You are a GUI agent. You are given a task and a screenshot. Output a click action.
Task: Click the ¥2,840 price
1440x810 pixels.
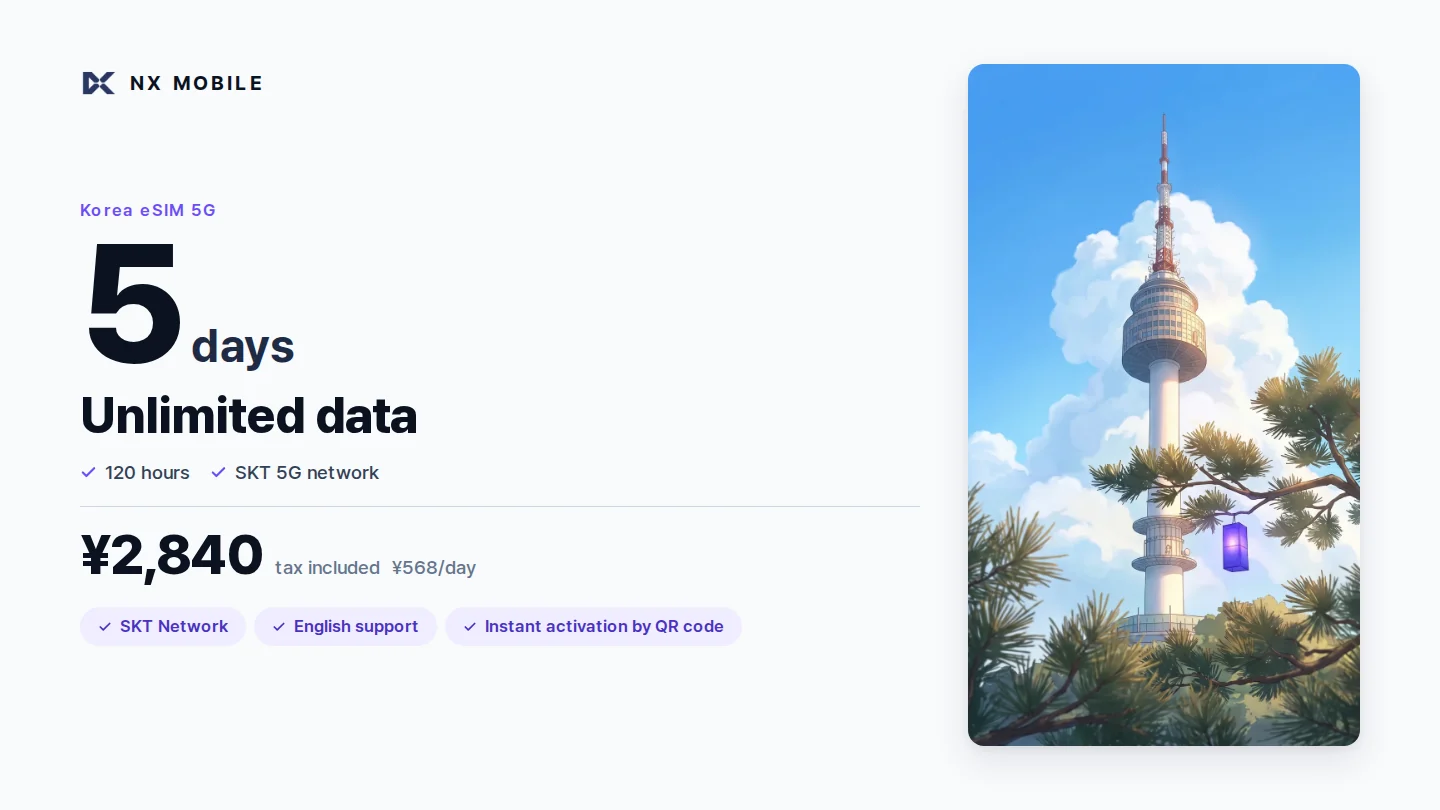[x=172, y=556]
